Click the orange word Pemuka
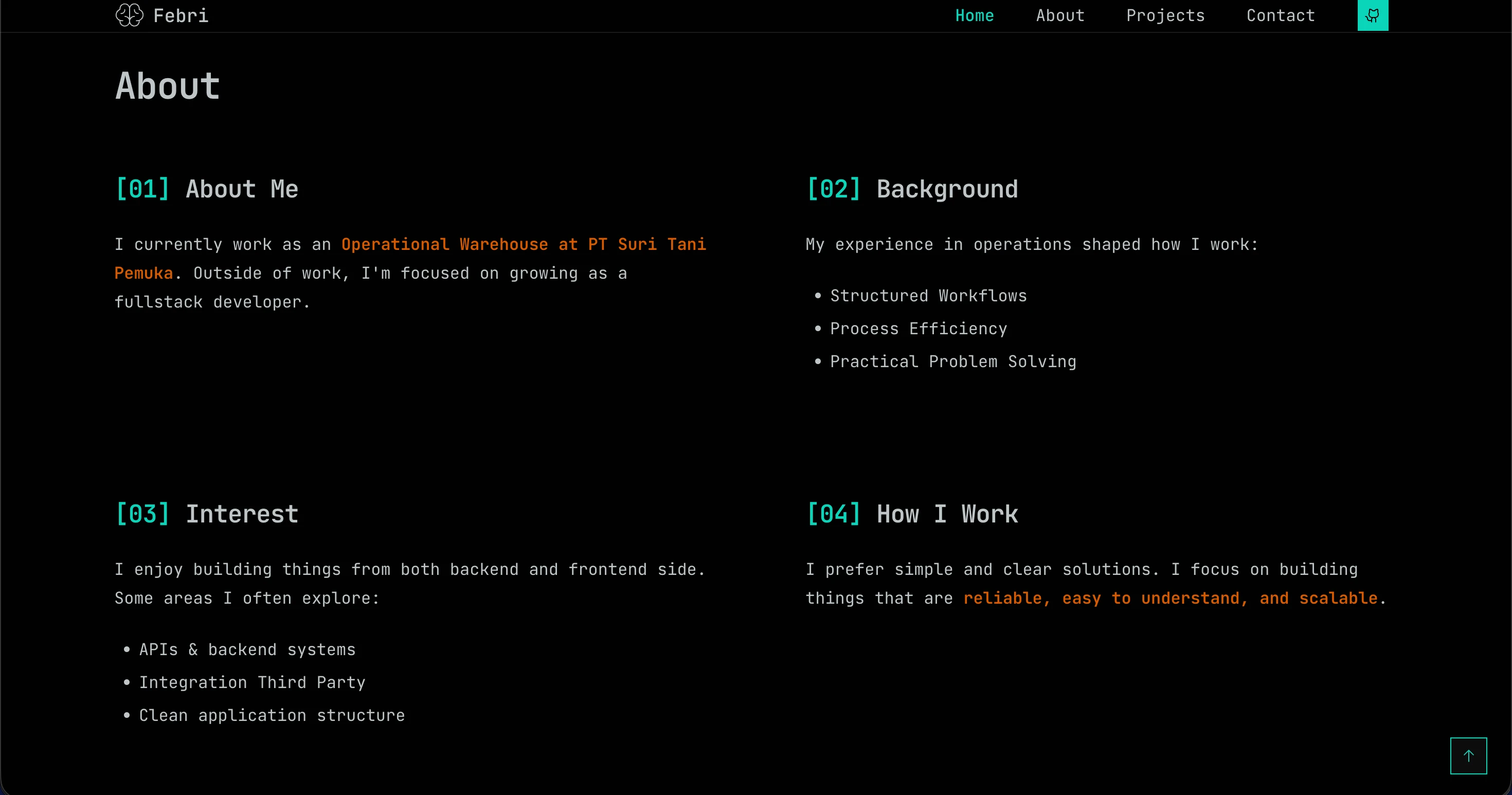 coord(144,274)
